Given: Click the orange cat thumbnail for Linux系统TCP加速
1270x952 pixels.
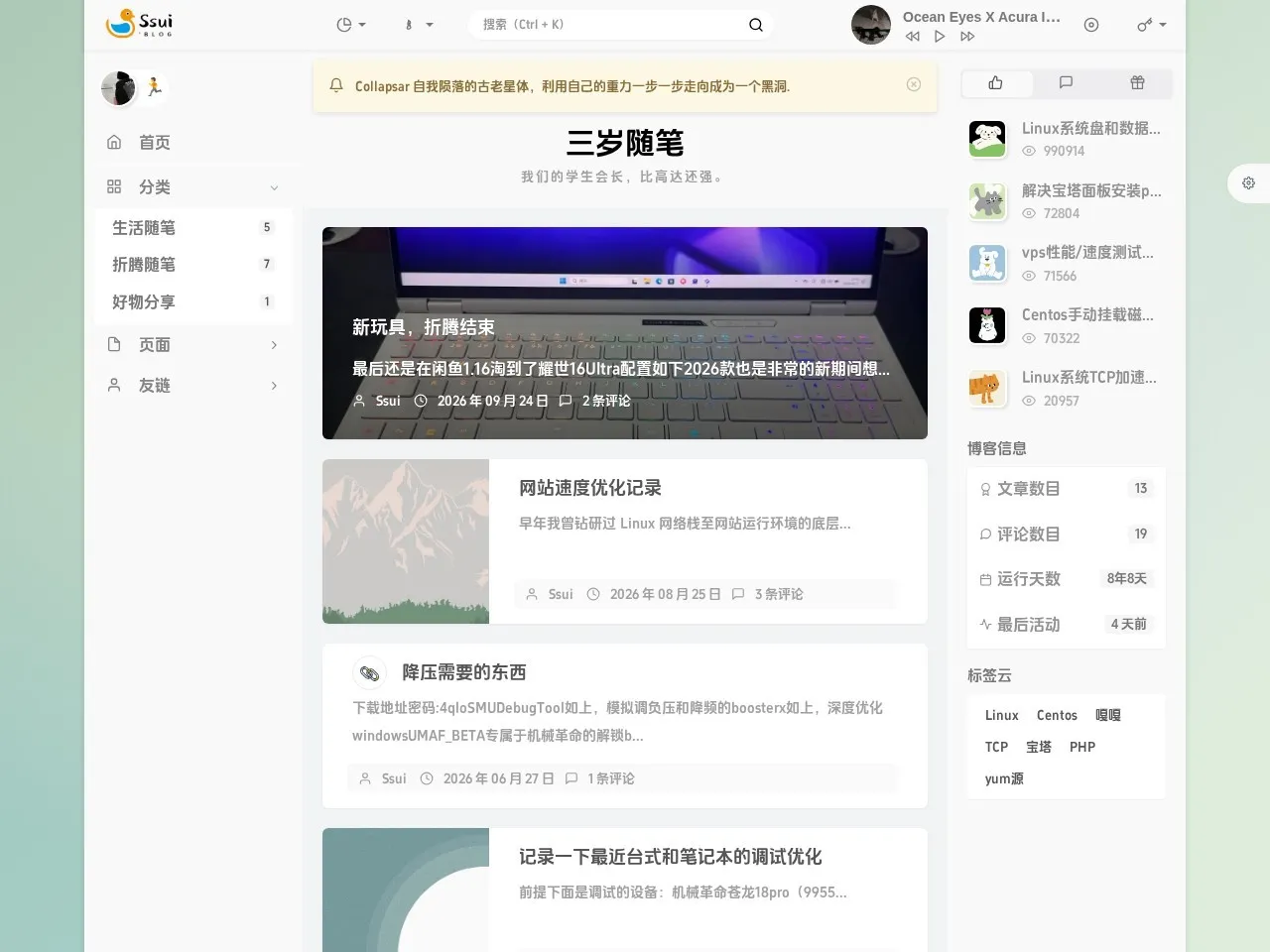Looking at the screenshot, I should point(987,389).
